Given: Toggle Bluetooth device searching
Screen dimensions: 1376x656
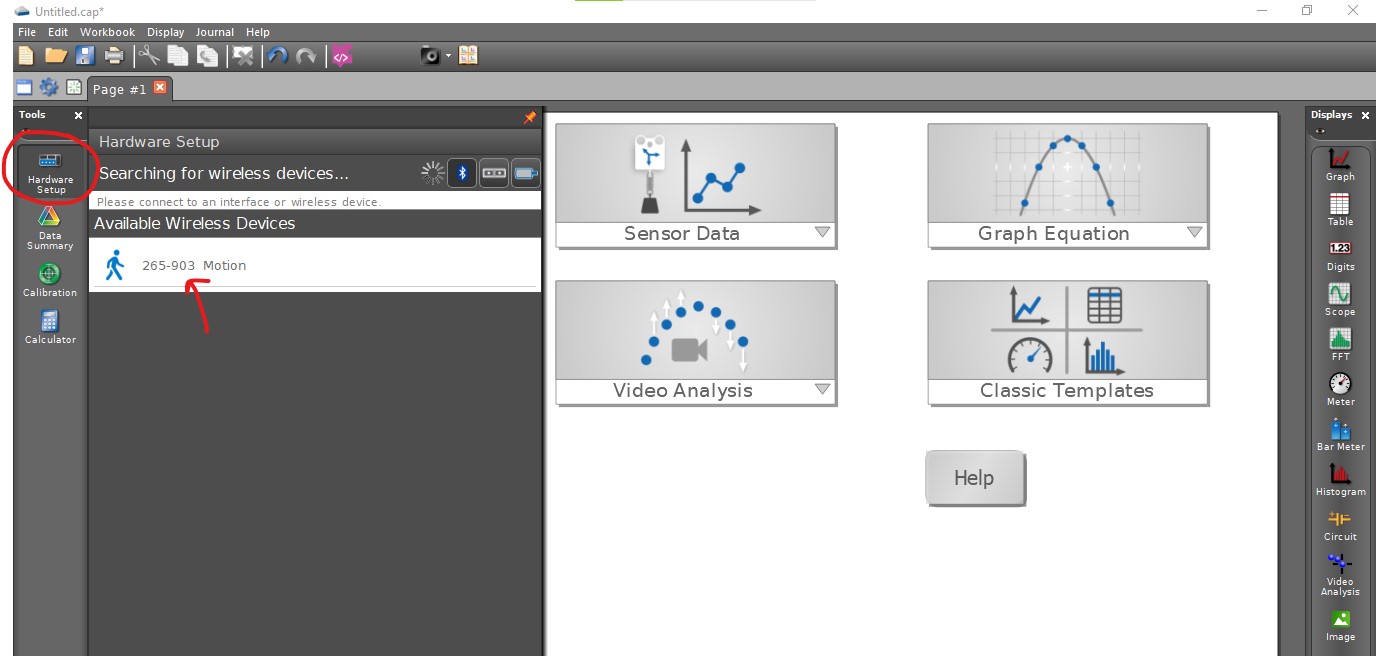Looking at the screenshot, I should tap(461, 172).
